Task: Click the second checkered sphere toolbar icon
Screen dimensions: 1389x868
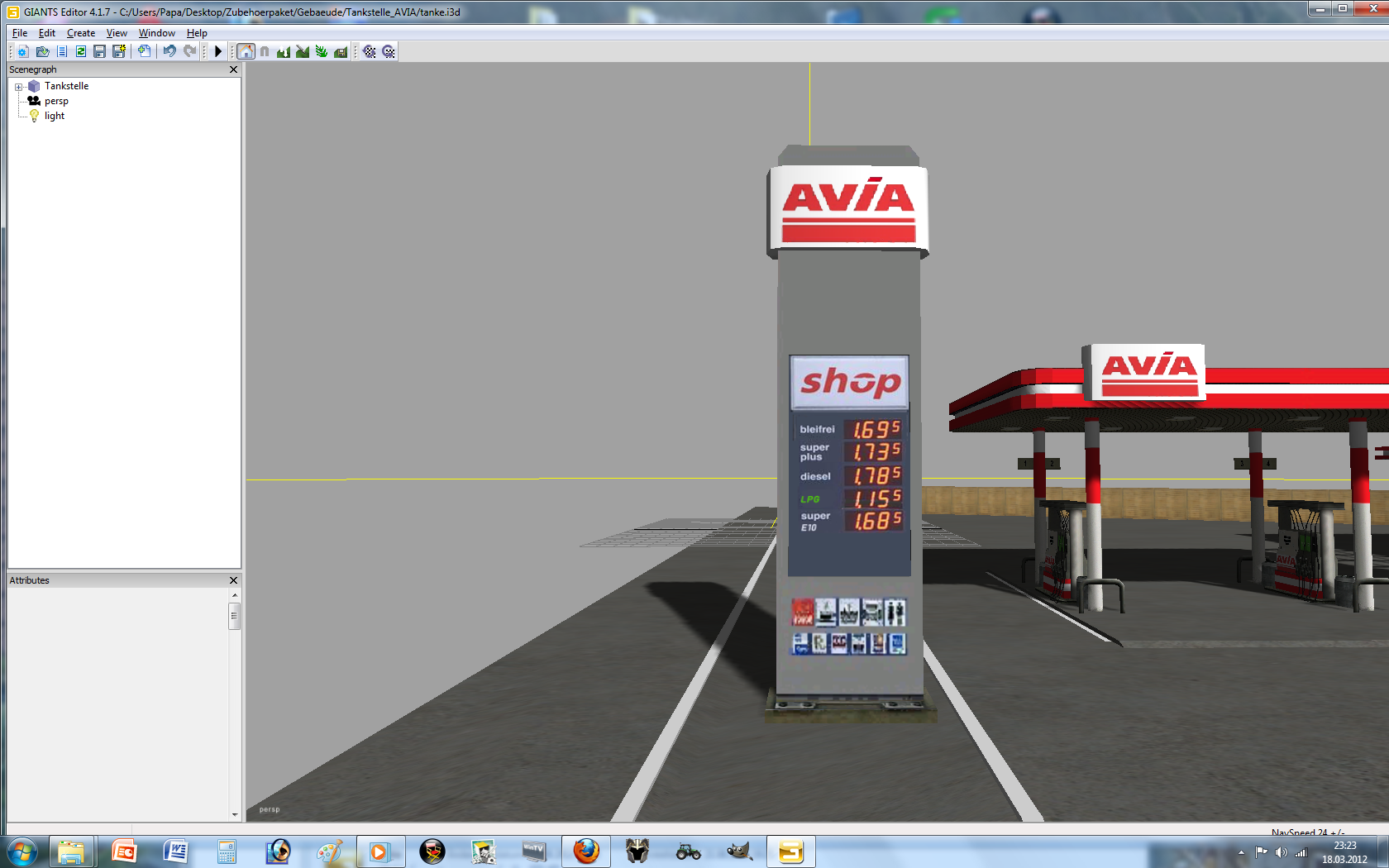Action: coord(389,51)
